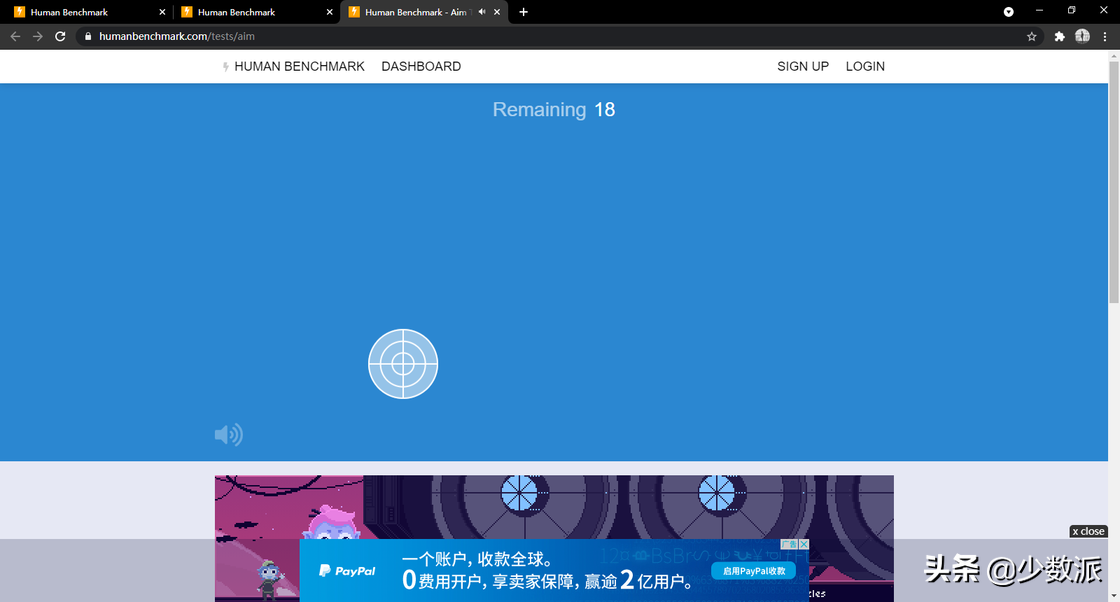The height and width of the screenshot is (602, 1120).
Task: Open the Chrome extensions puzzle icon
Action: [x=1059, y=36]
